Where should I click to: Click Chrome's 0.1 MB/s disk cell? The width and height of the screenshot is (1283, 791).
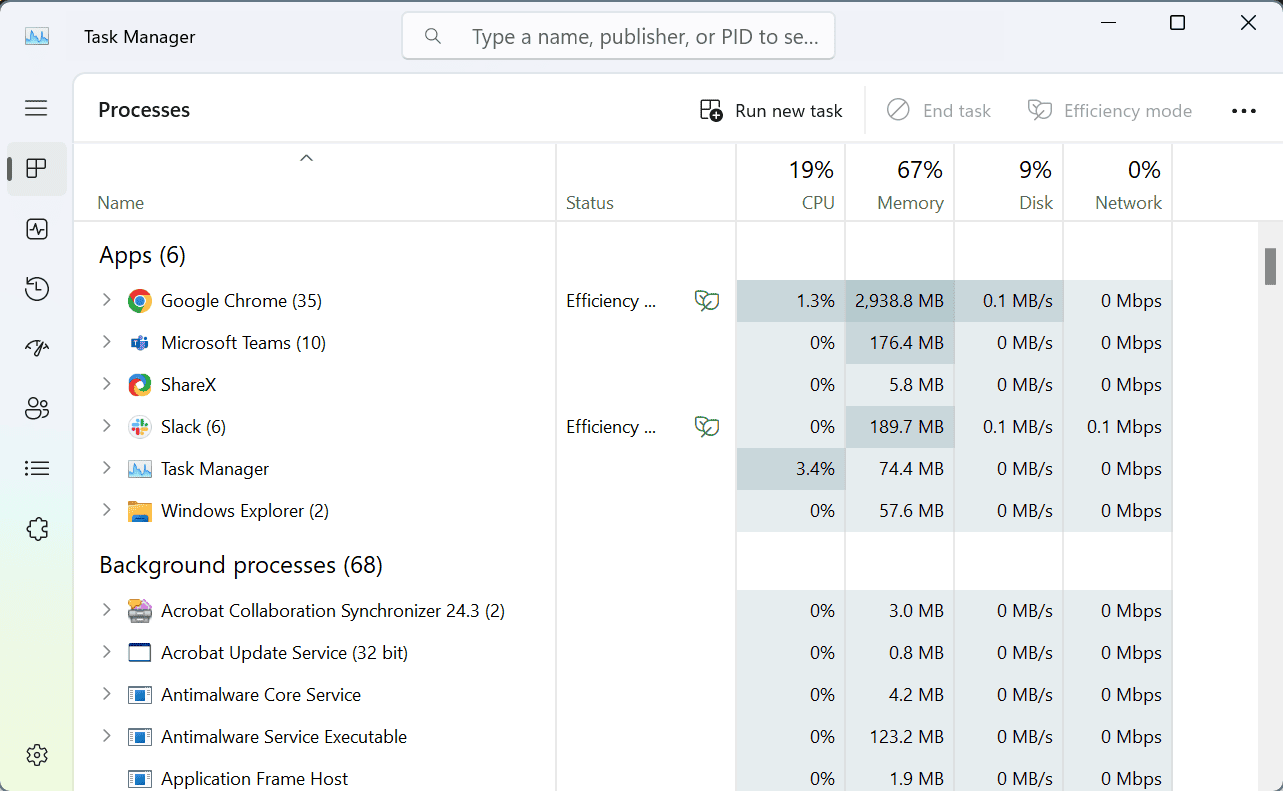tap(1009, 301)
